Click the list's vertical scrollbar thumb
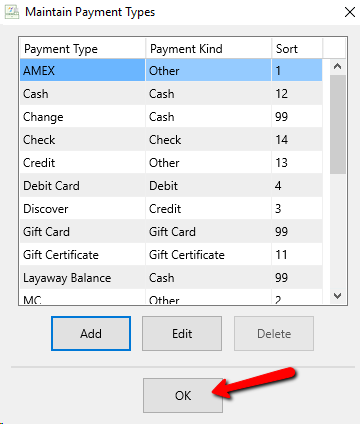The width and height of the screenshot is (360, 426). 338,124
